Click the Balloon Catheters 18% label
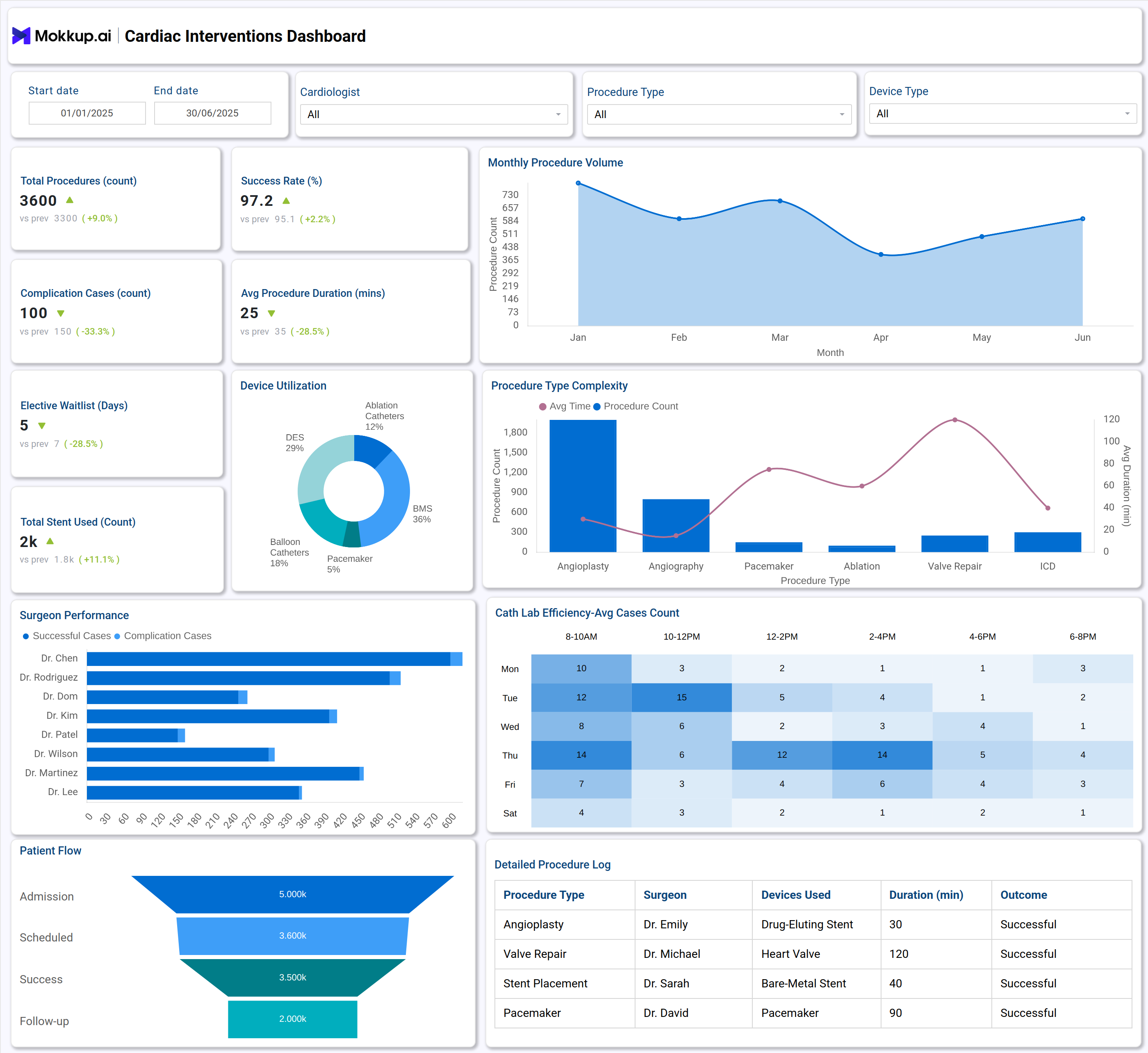 (289, 553)
